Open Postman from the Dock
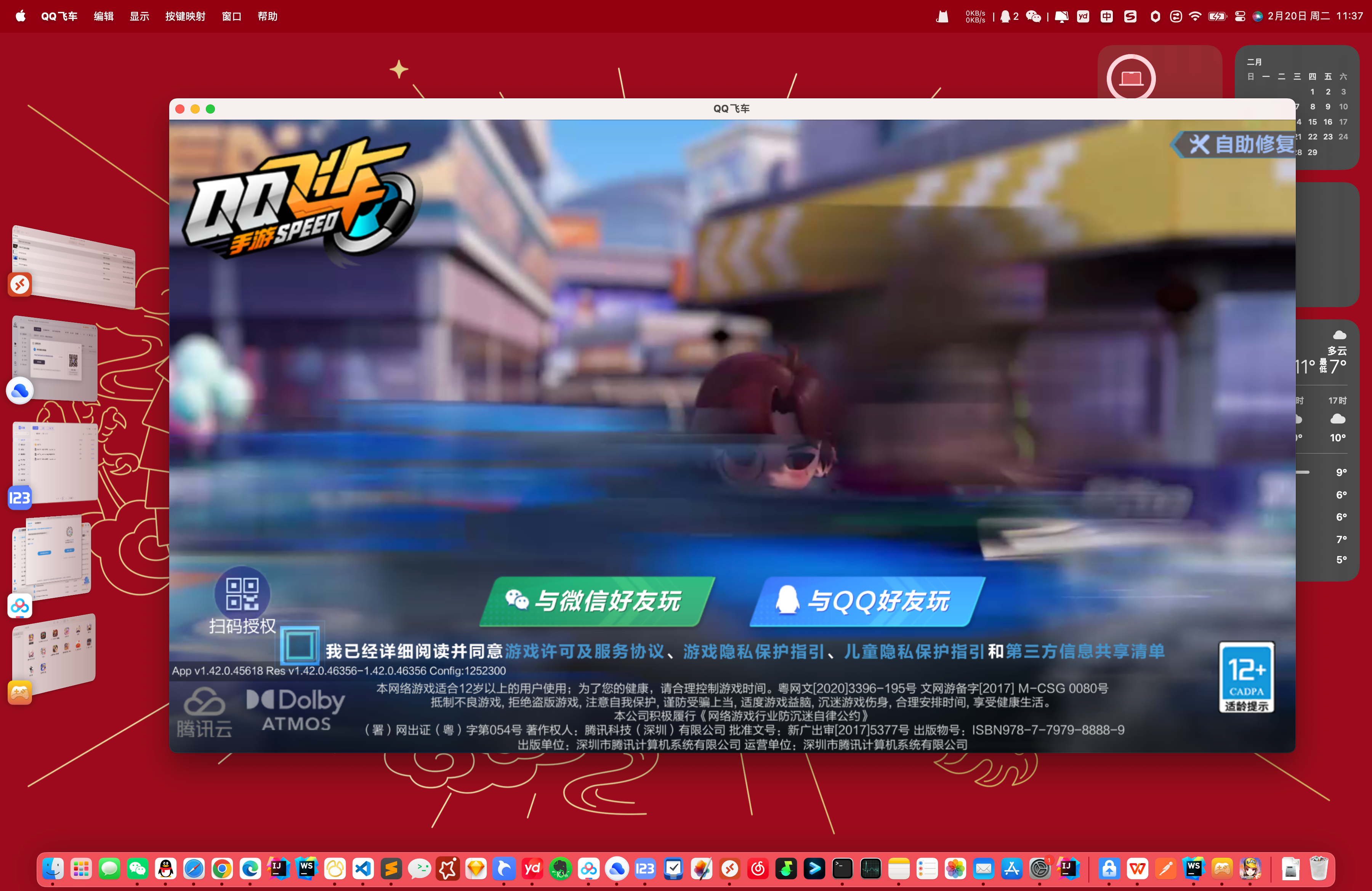 pyautogui.click(x=1165, y=869)
